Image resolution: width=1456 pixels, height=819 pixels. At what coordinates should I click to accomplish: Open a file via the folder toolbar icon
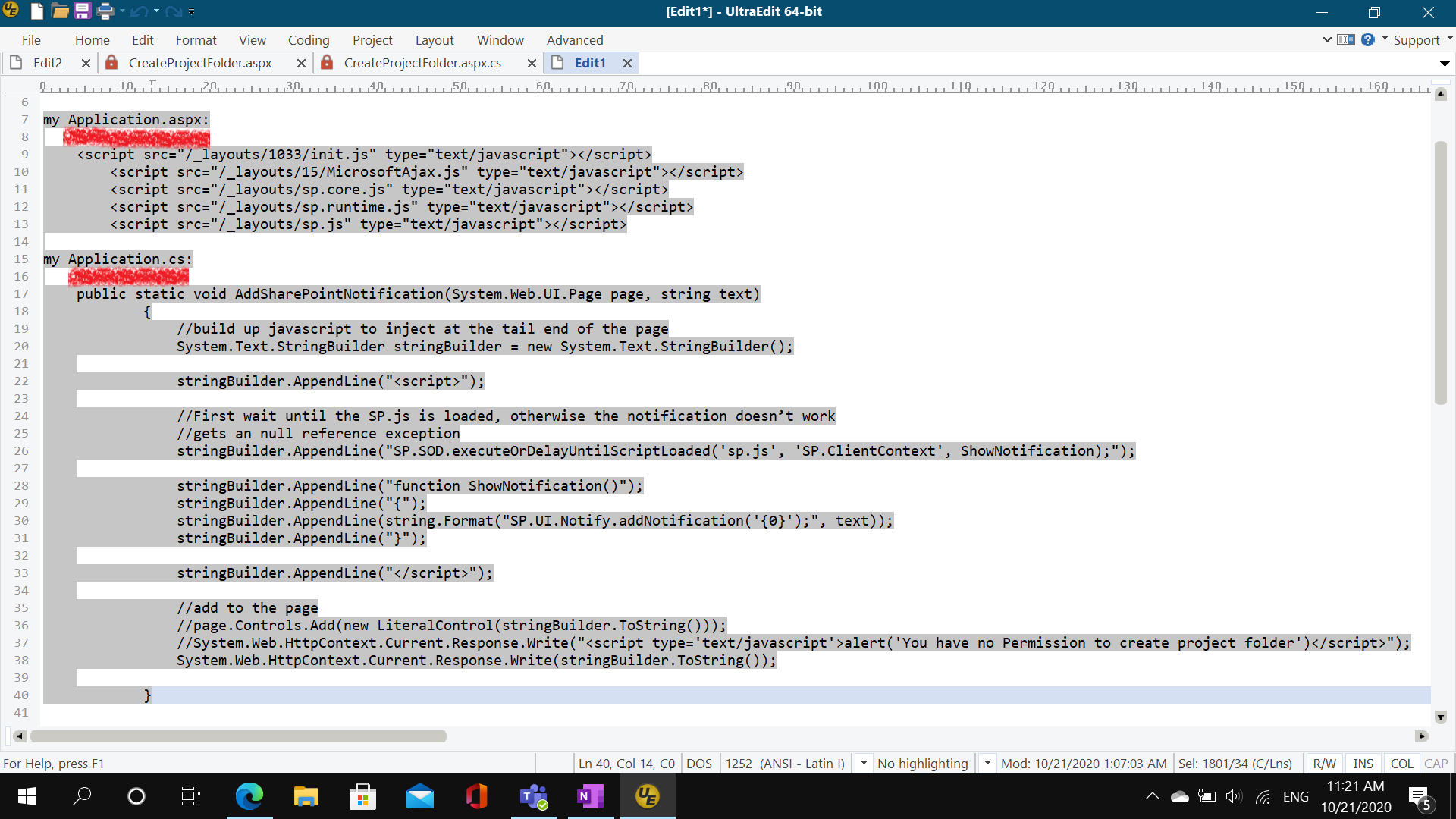point(59,11)
